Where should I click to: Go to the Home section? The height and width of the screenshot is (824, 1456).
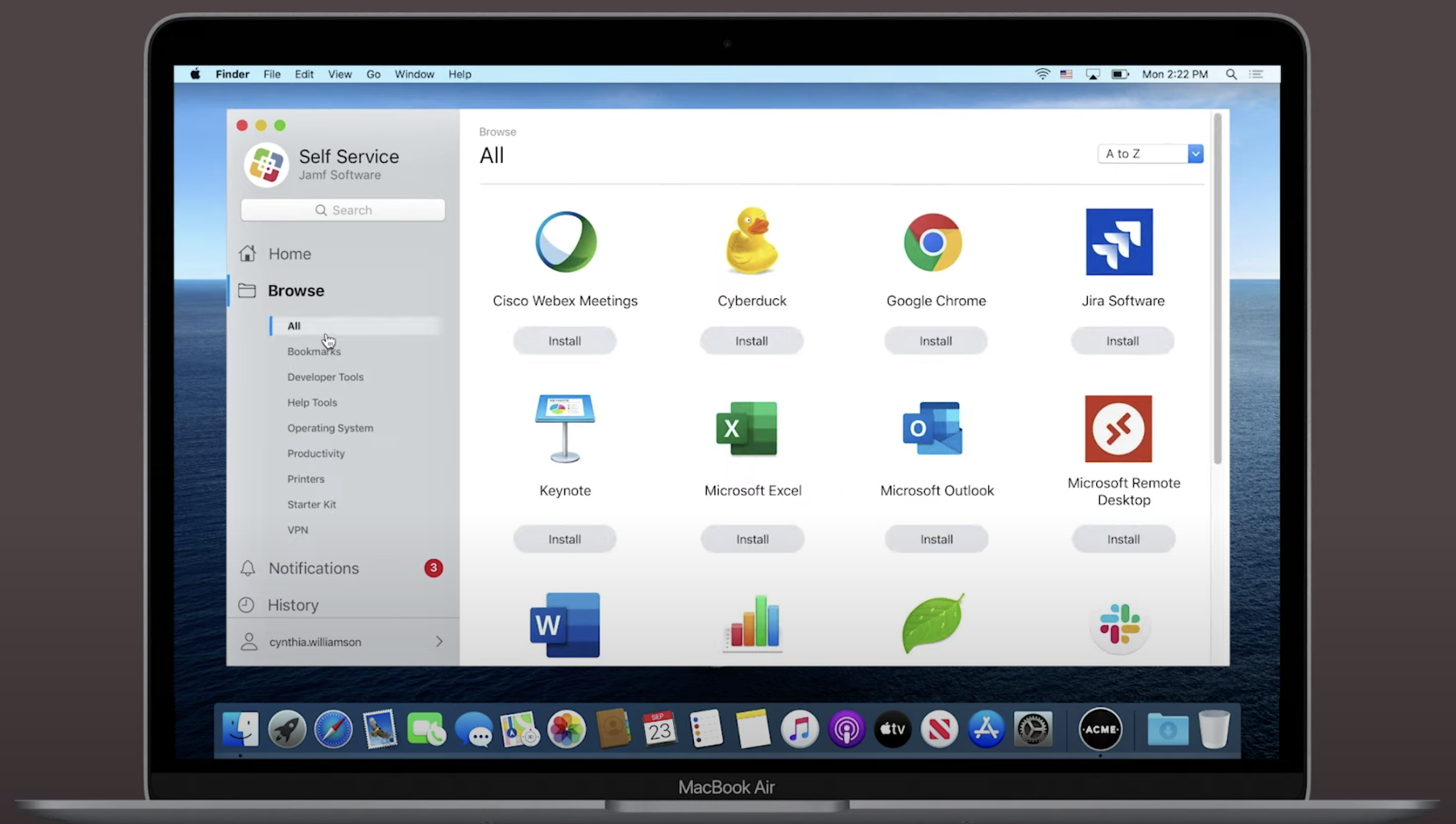(289, 254)
